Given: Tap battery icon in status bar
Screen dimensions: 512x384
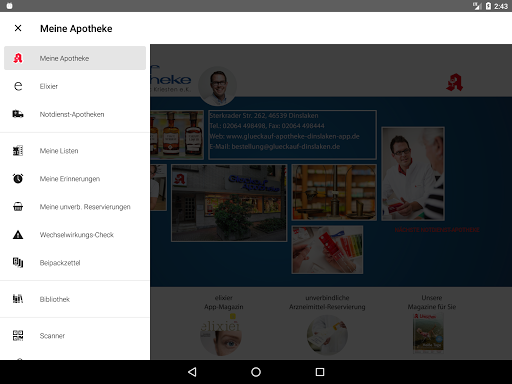Looking at the screenshot, I should pyautogui.click(x=488, y=6).
